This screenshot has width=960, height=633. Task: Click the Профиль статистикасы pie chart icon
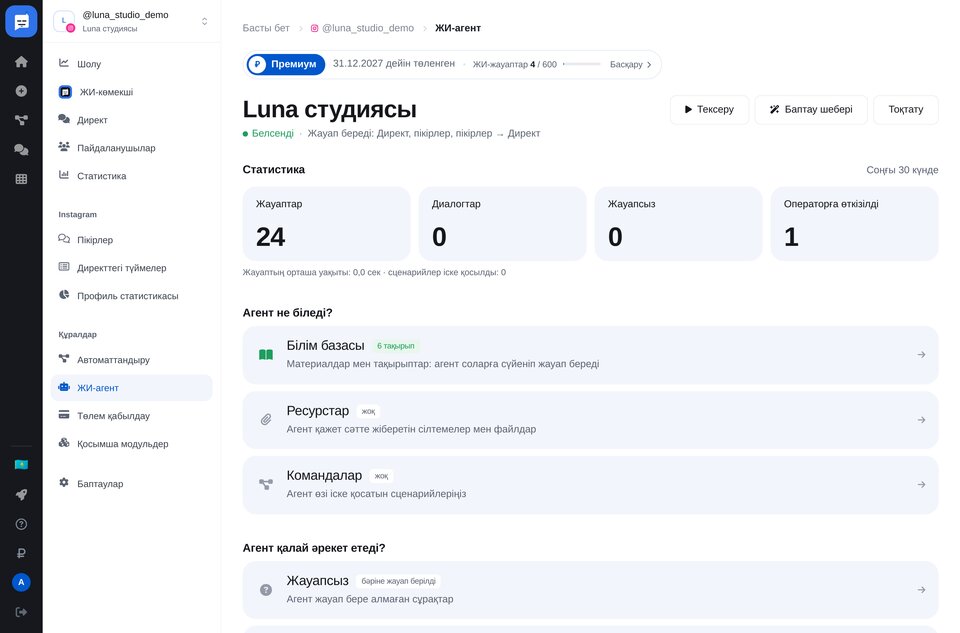click(64, 295)
